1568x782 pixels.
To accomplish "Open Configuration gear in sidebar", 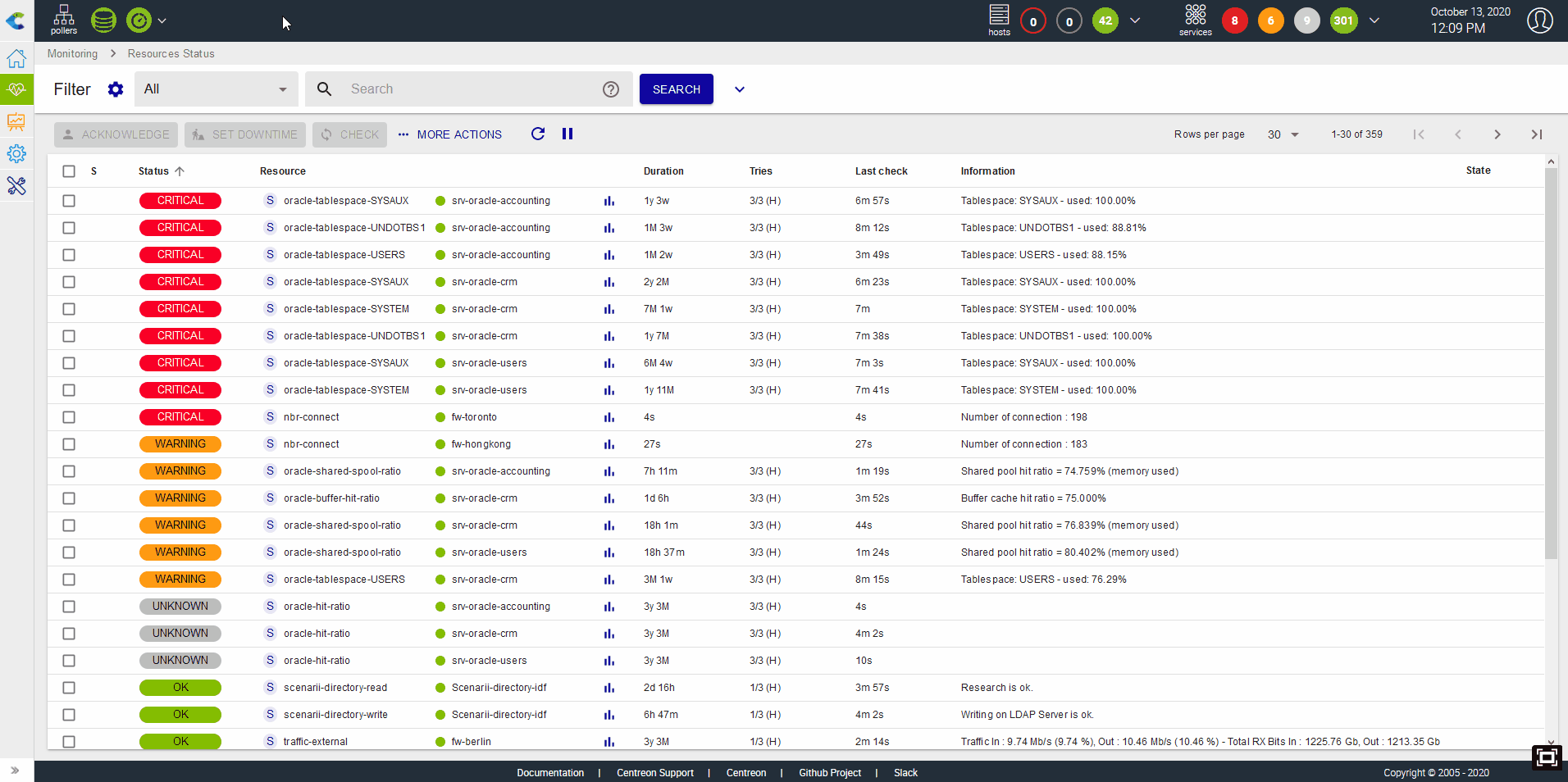I will click(x=16, y=153).
